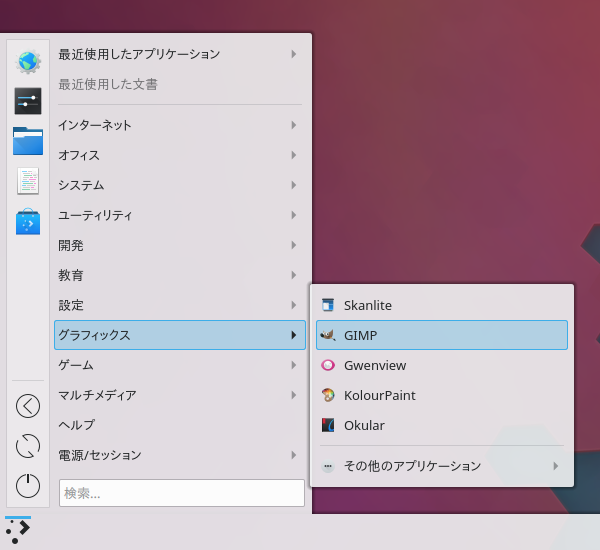Click the KolourPaint palette icon
The width and height of the screenshot is (600, 550).
pyautogui.click(x=328, y=395)
